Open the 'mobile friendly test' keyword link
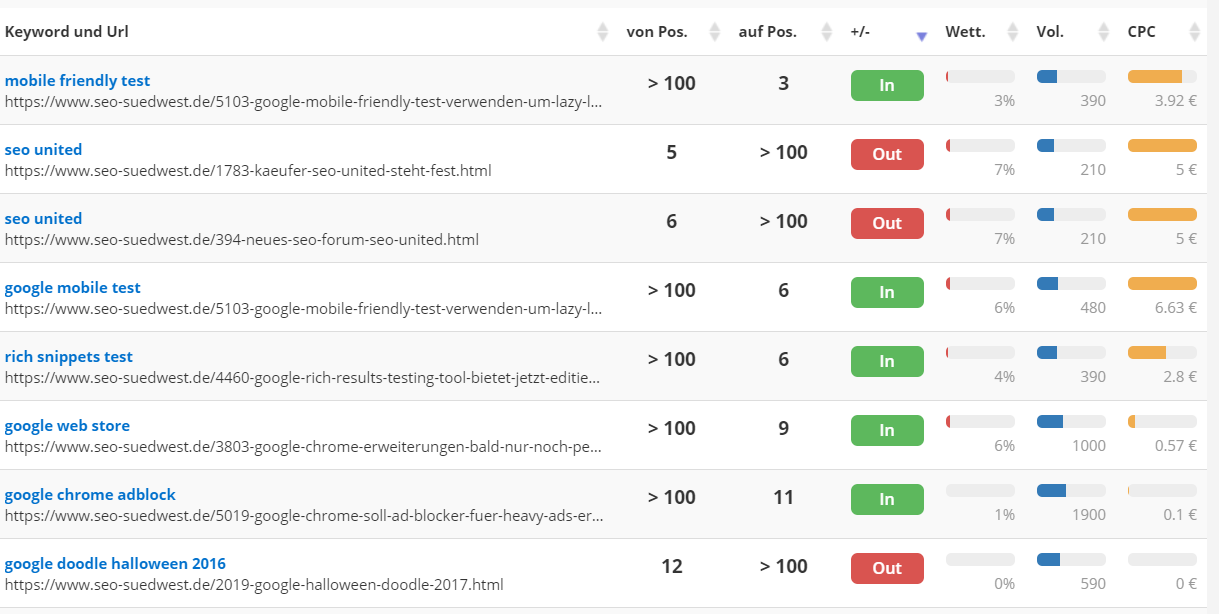Viewport: 1219px width, 614px height. click(x=77, y=81)
